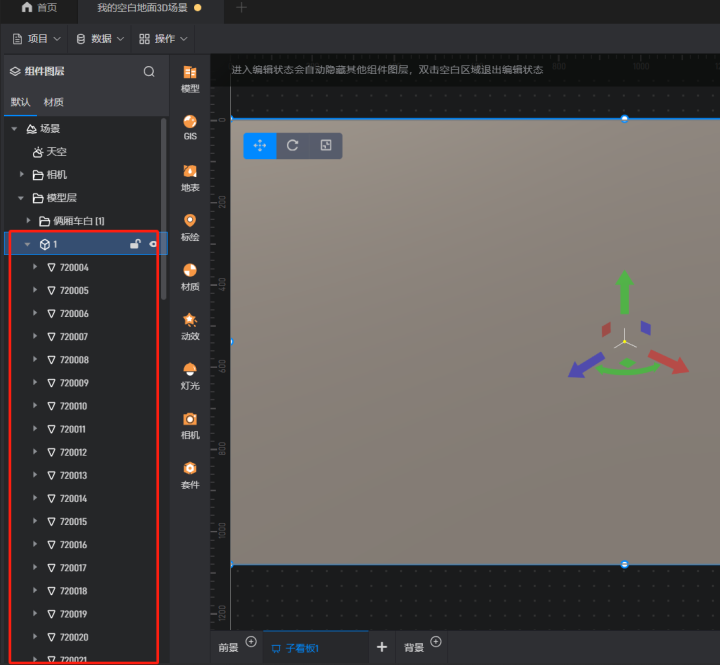This screenshot has height=665, width=720.
Task: Click the layer panel vertical scrollbar
Action: coord(163,209)
